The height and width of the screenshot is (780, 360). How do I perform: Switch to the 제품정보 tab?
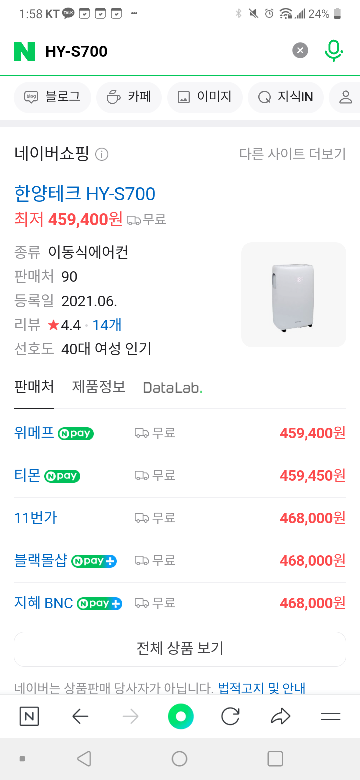click(x=98, y=387)
